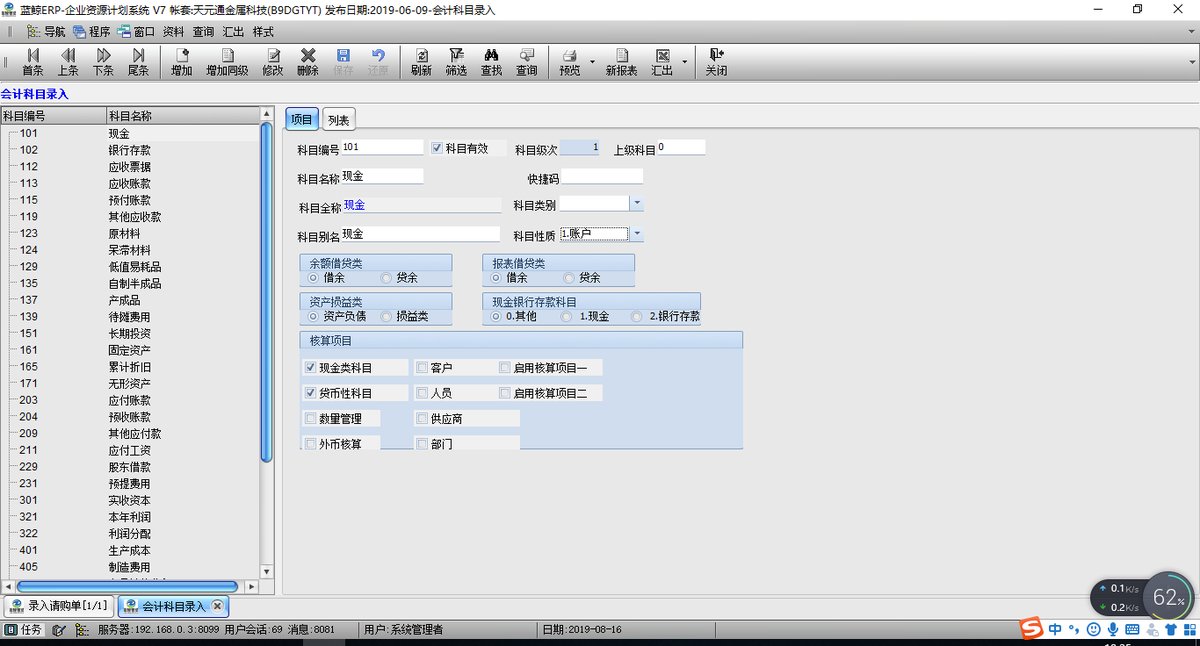Check the 供应商 checkbox
This screenshot has height=646, width=1200.
click(422, 418)
